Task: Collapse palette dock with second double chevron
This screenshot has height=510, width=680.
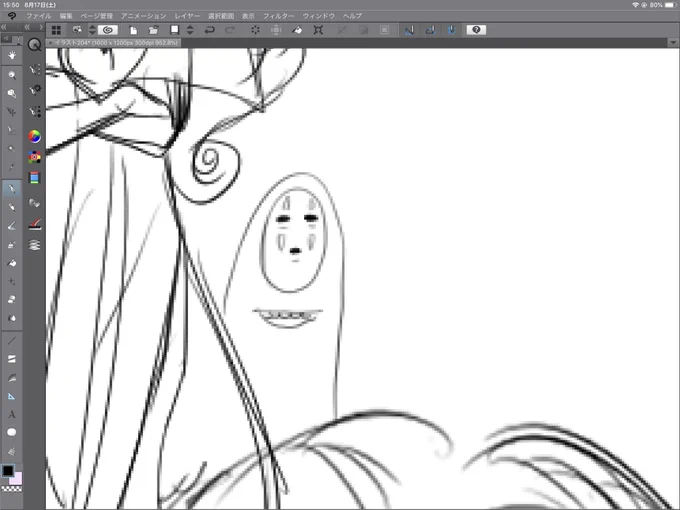Action: pyautogui.click(x=27, y=27)
